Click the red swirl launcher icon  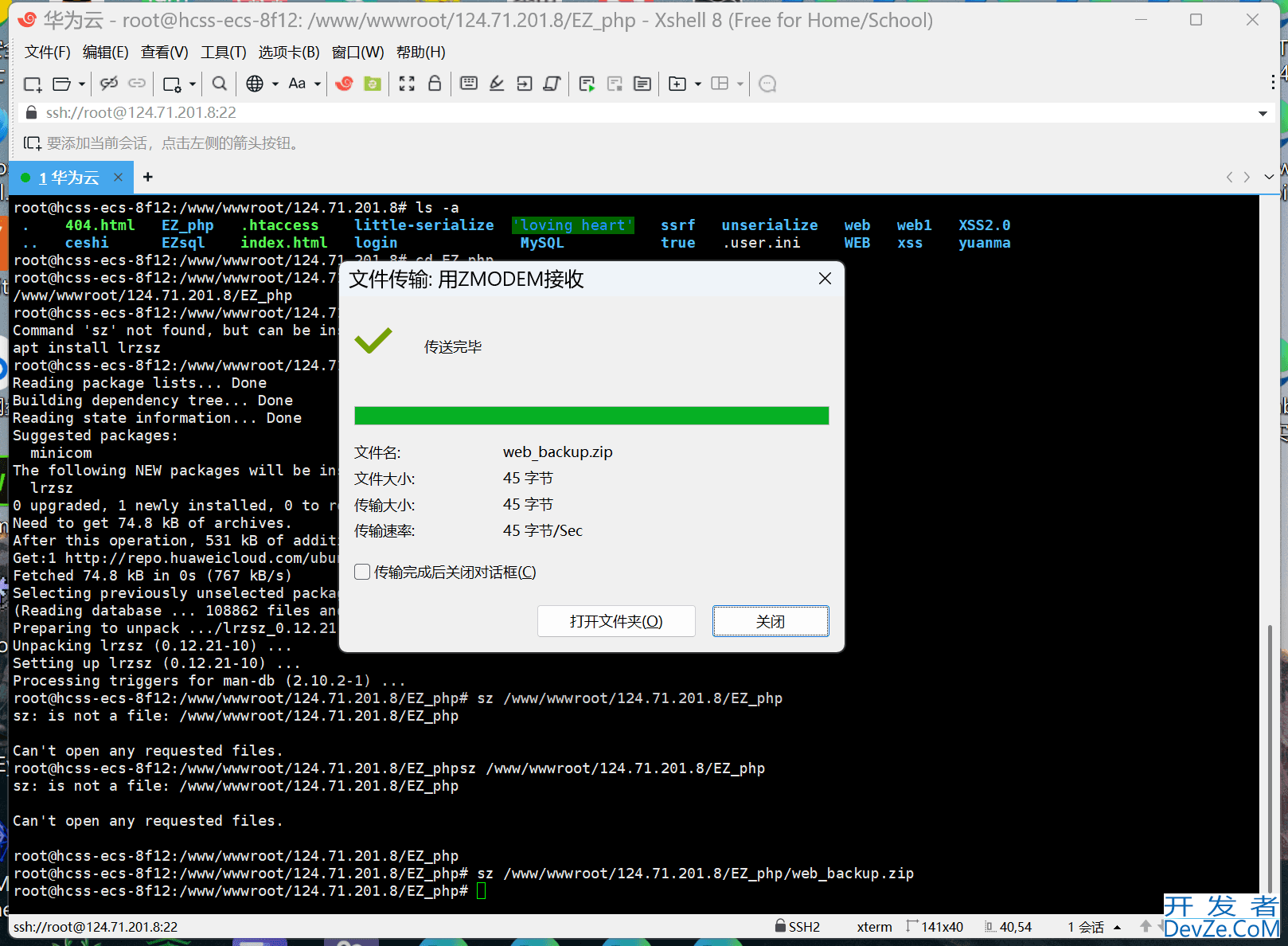[x=344, y=83]
